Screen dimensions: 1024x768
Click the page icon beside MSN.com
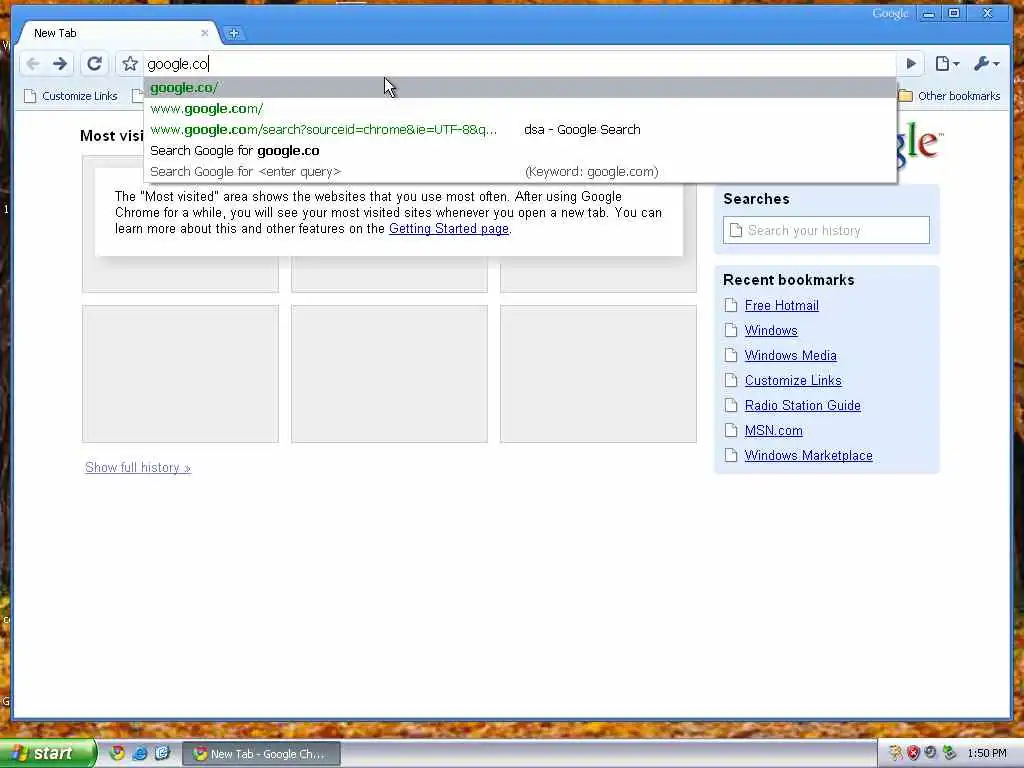tap(731, 430)
